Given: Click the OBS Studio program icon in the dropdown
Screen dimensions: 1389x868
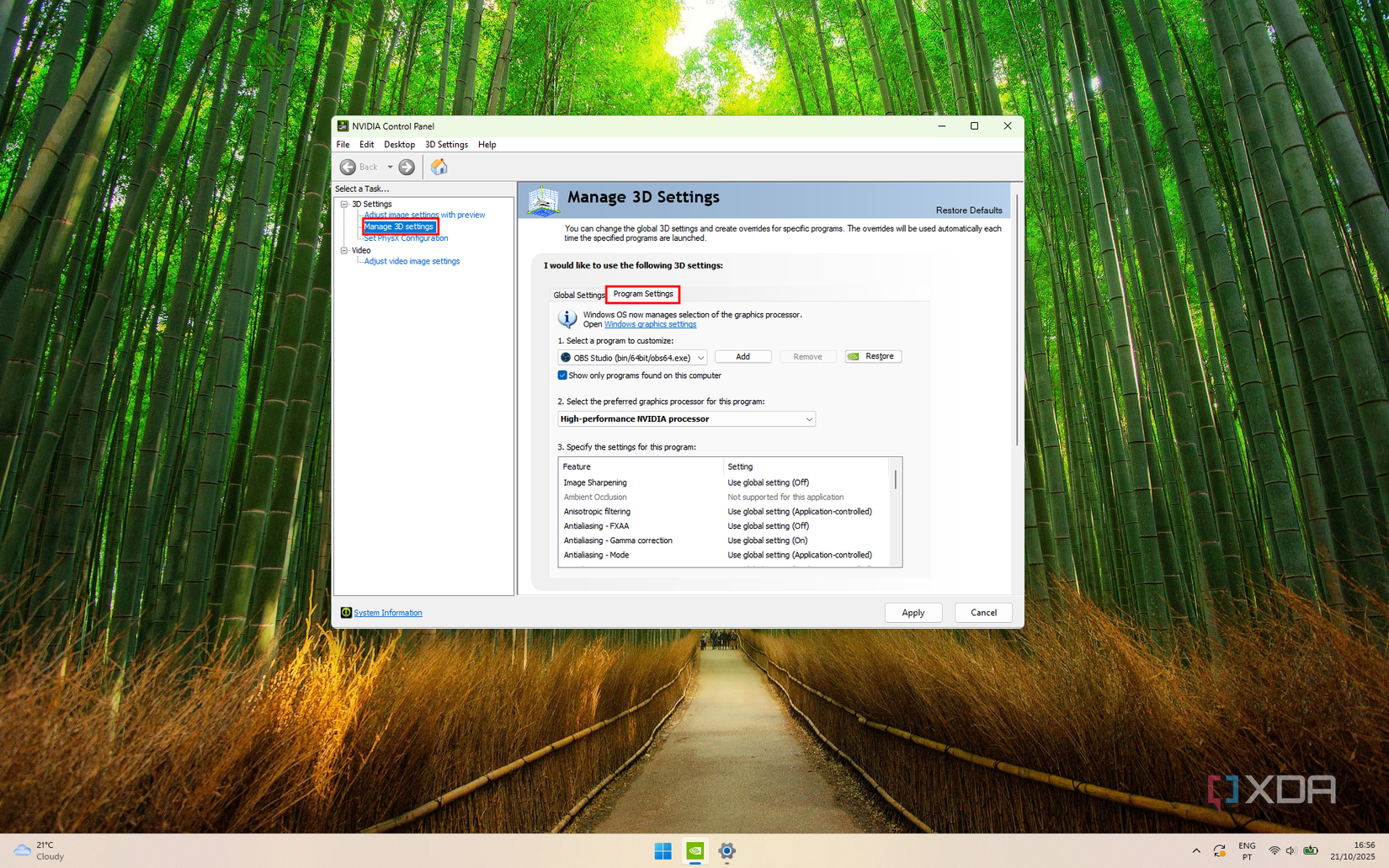Looking at the screenshot, I should [565, 357].
